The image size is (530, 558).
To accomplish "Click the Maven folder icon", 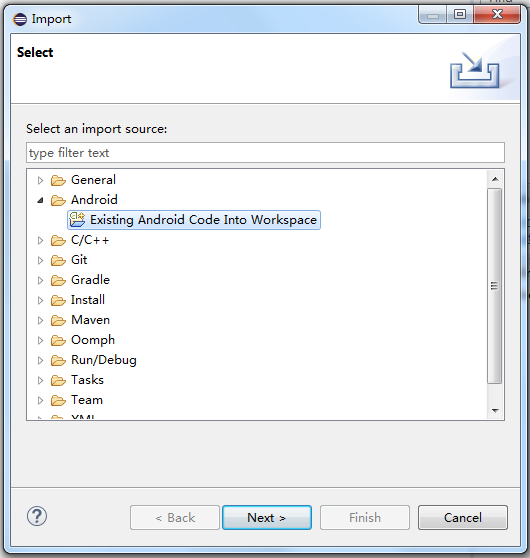I will point(58,320).
